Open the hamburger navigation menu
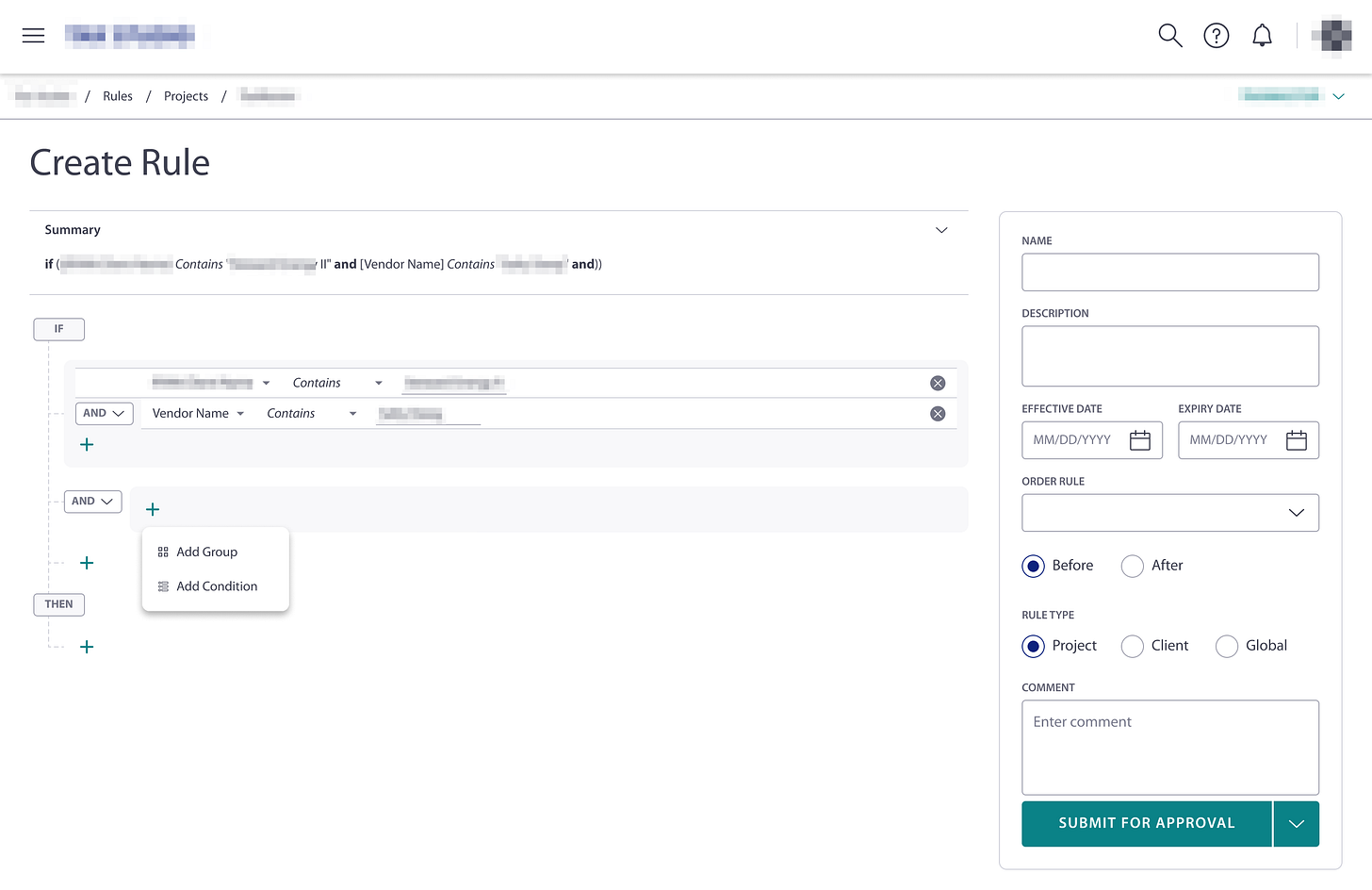Viewport: 1372px width, 890px height. (x=34, y=36)
